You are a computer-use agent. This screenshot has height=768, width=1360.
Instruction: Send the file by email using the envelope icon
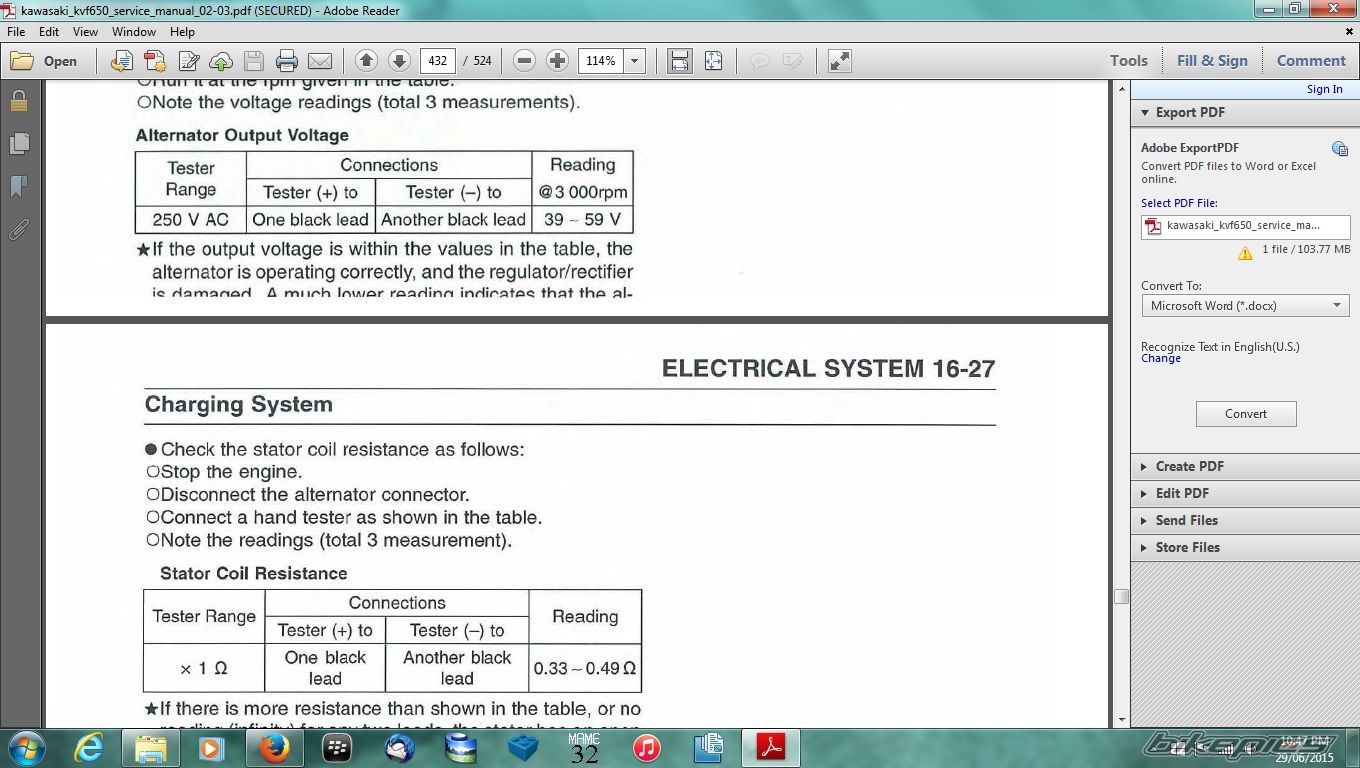pos(320,61)
